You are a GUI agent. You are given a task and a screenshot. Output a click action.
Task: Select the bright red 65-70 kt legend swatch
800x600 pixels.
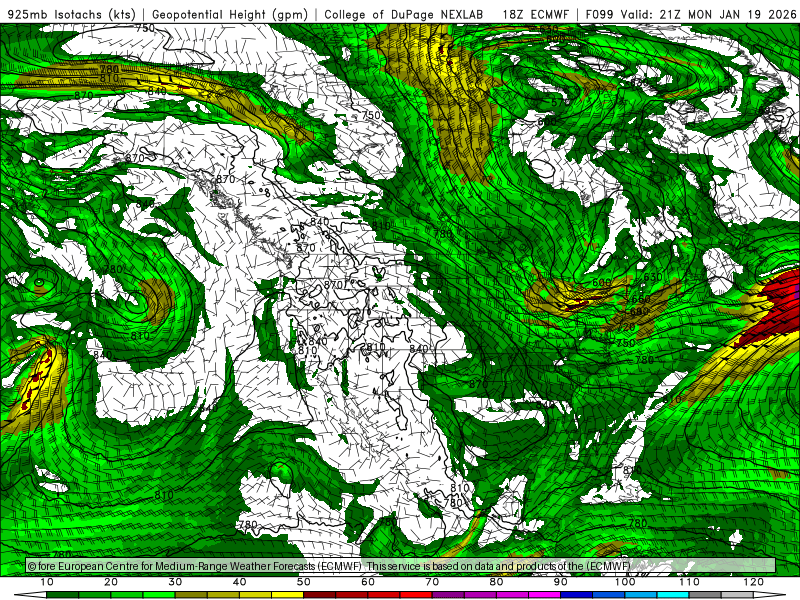pos(416,595)
